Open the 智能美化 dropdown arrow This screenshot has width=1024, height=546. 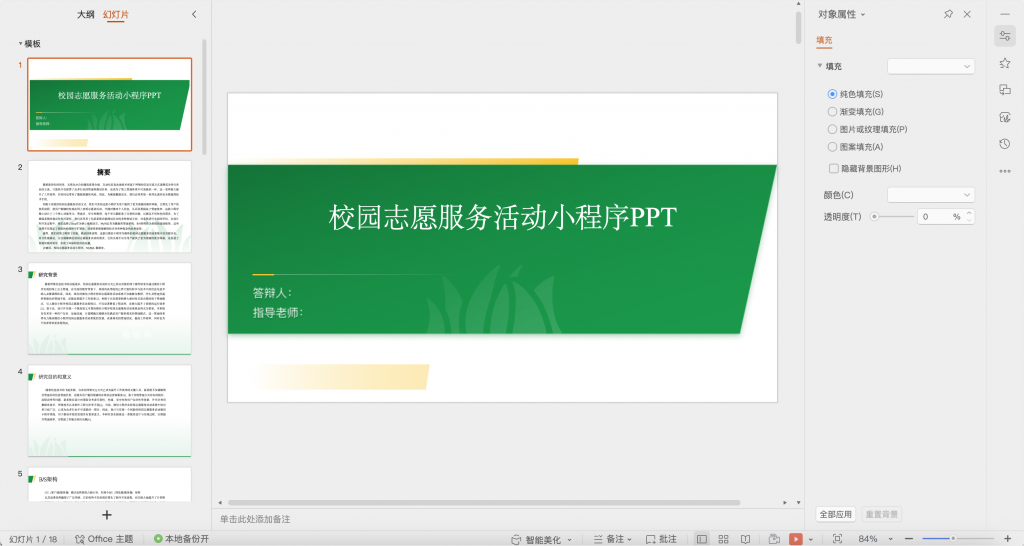569,540
